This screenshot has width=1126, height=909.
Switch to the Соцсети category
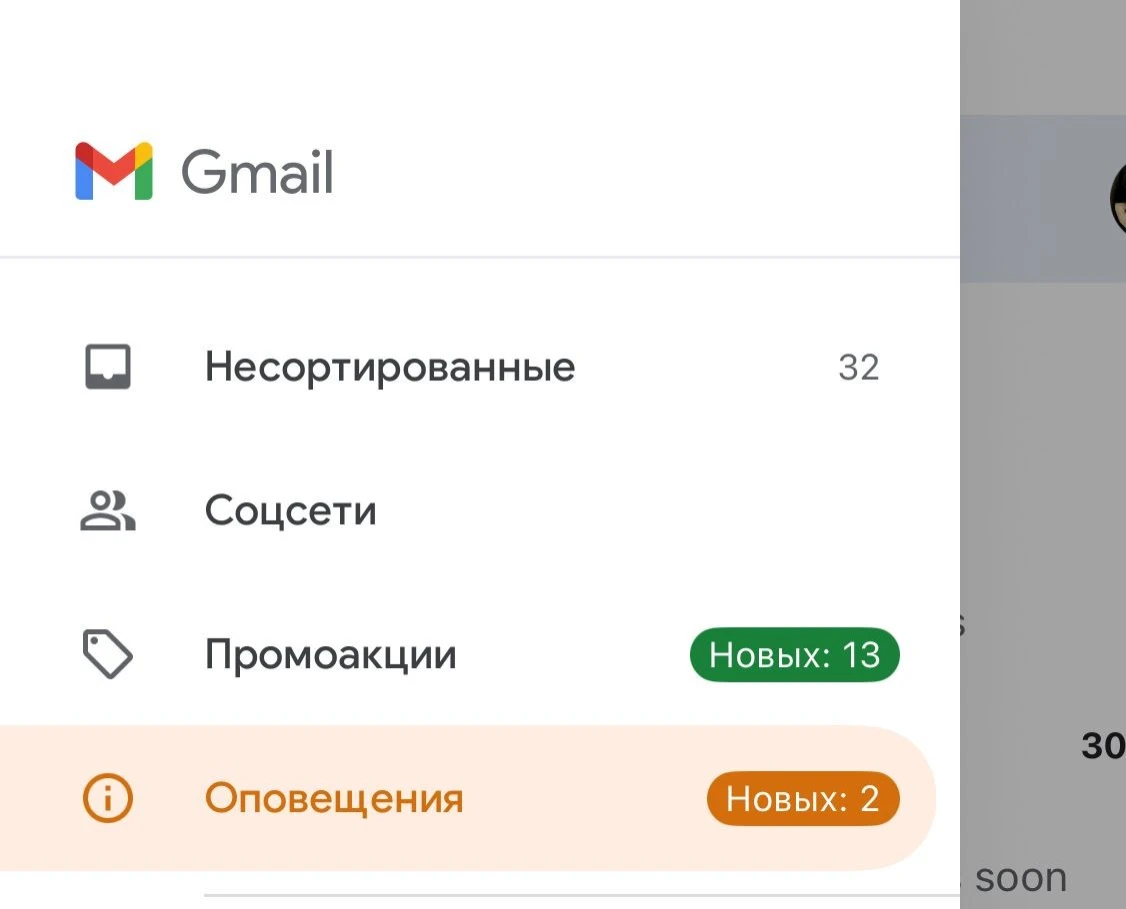(x=290, y=510)
